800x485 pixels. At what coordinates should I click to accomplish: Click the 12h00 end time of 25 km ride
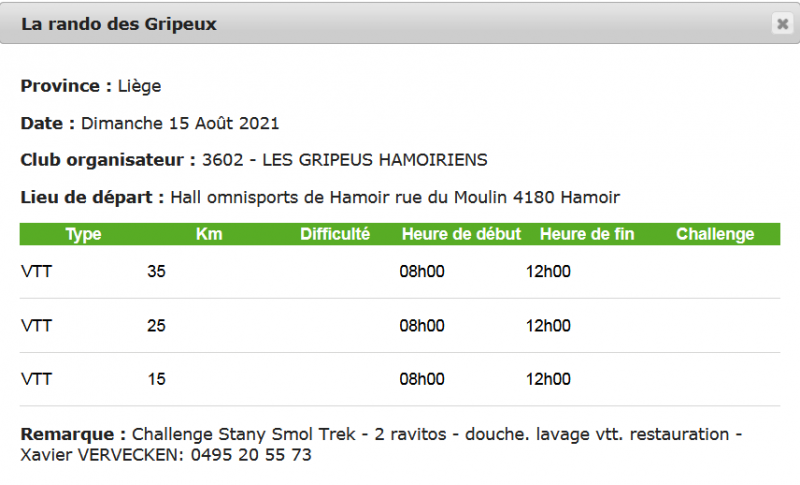pyautogui.click(x=548, y=325)
